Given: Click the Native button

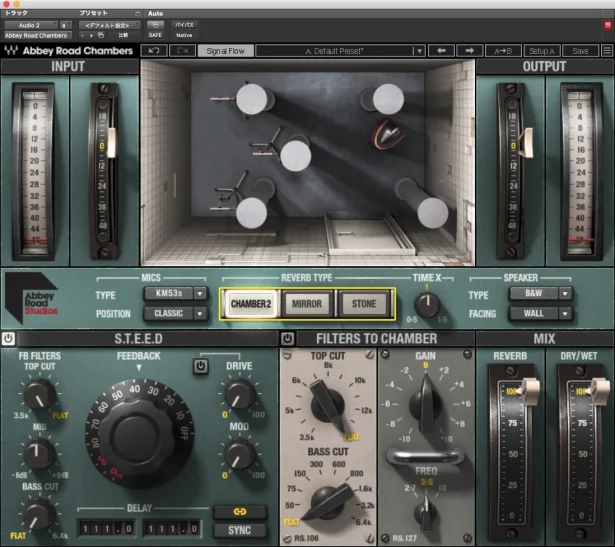Looking at the screenshot, I should pos(184,35).
